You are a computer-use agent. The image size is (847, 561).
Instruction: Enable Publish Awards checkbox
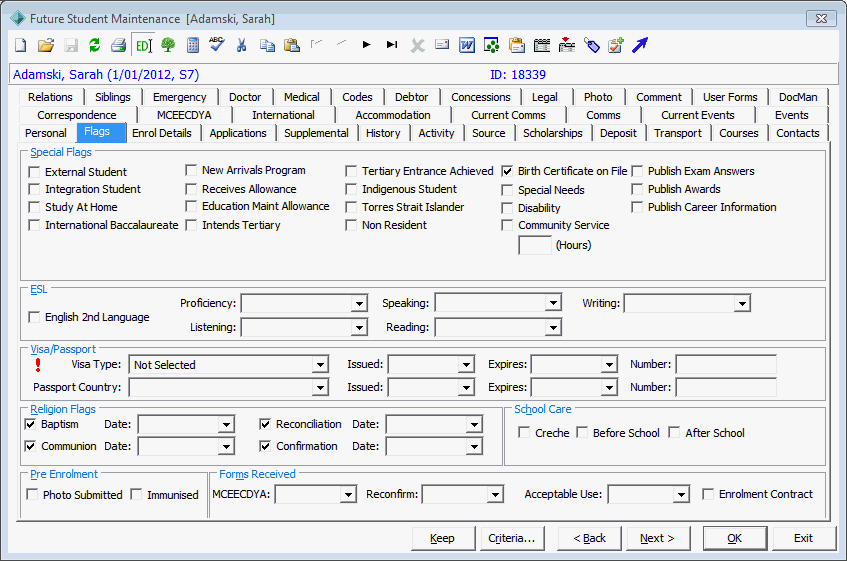click(637, 189)
